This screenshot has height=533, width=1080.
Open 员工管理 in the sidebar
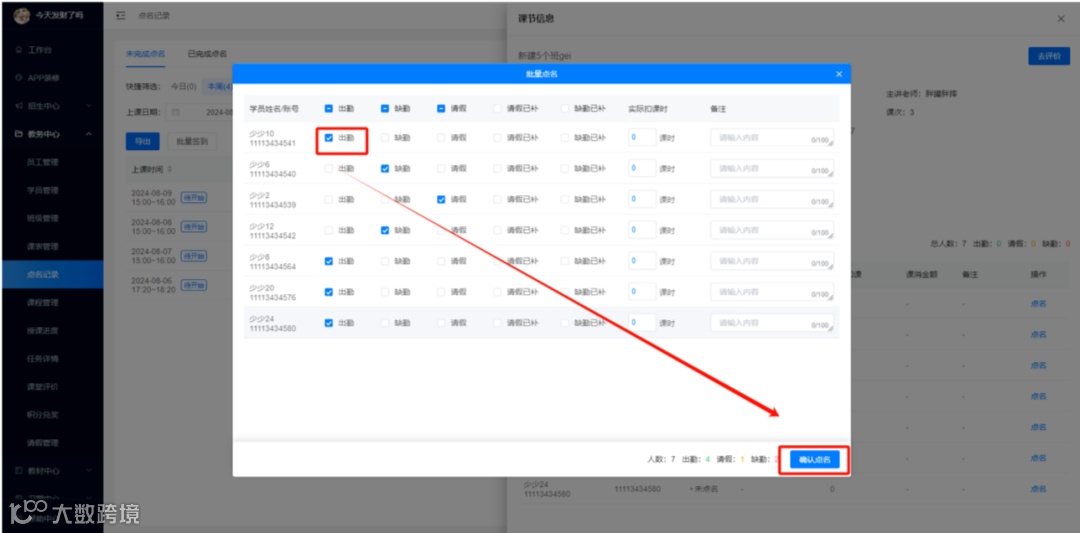(x=43, y=163)
